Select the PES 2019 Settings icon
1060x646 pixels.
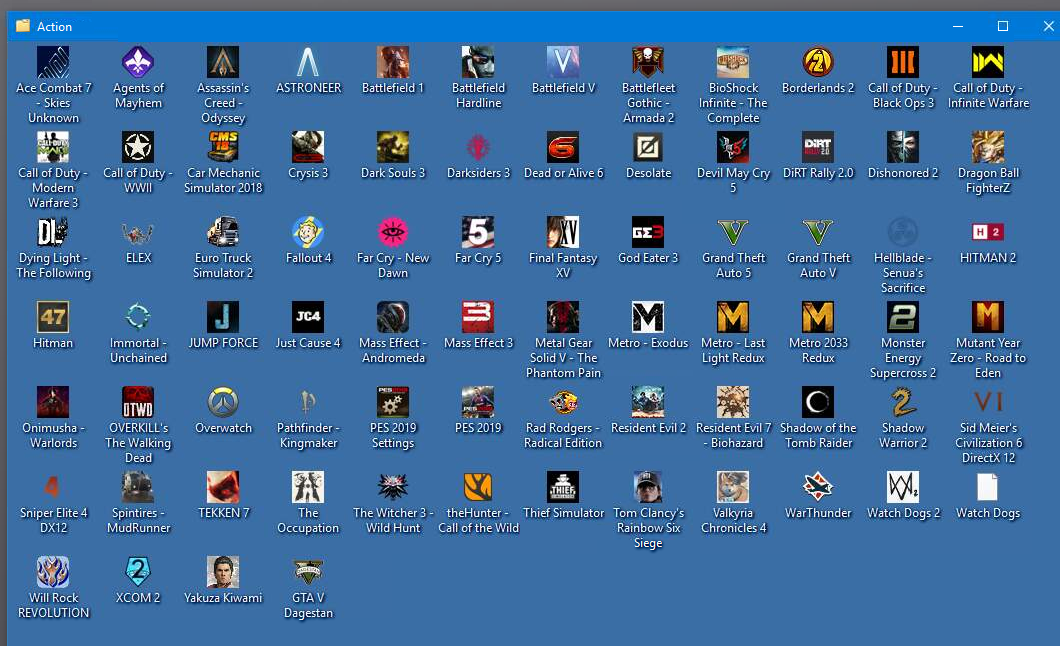click(393, 403)
